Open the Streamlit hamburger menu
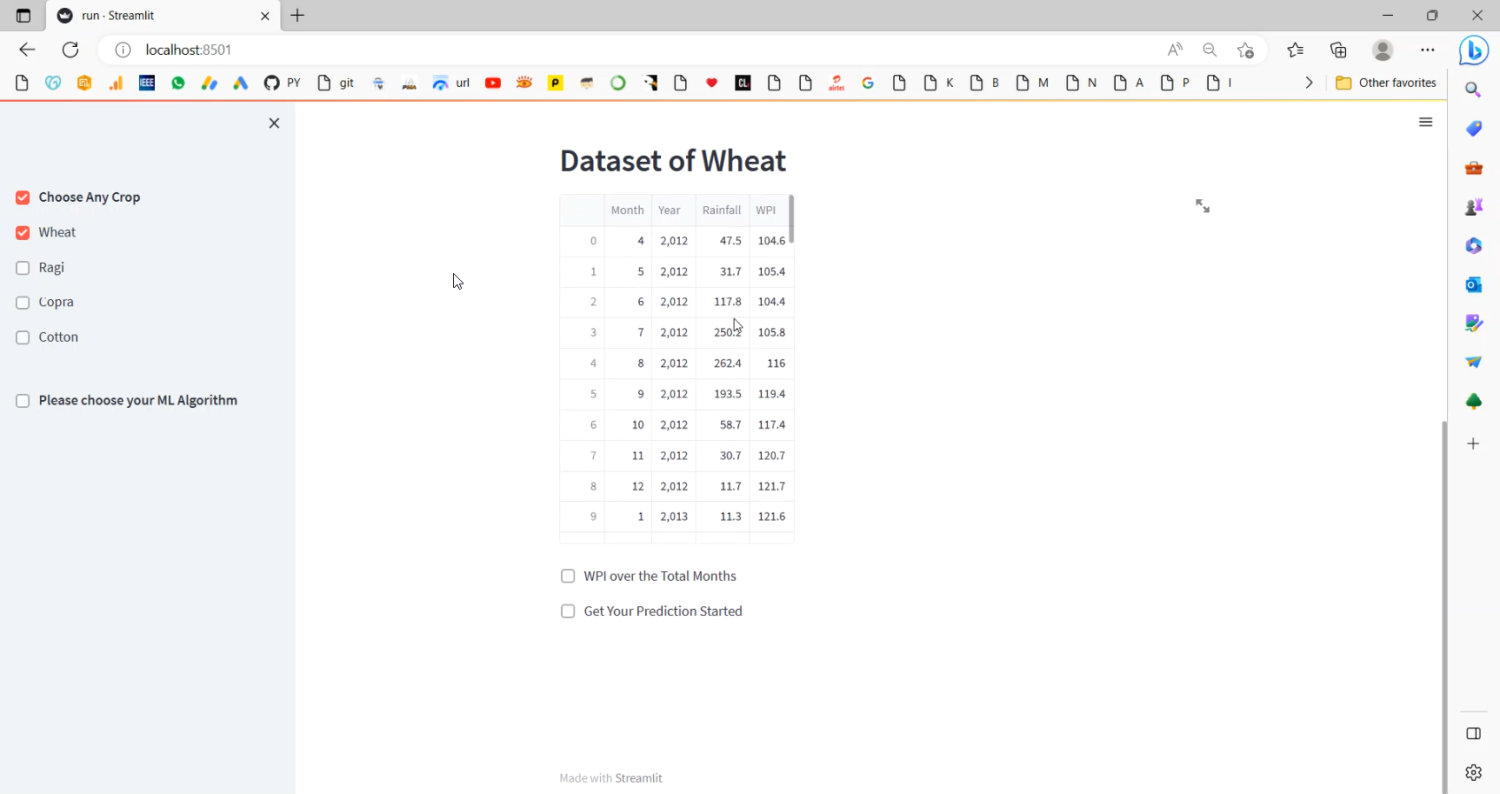This screenshot has height=794, width=1500. click(1425, 122)
